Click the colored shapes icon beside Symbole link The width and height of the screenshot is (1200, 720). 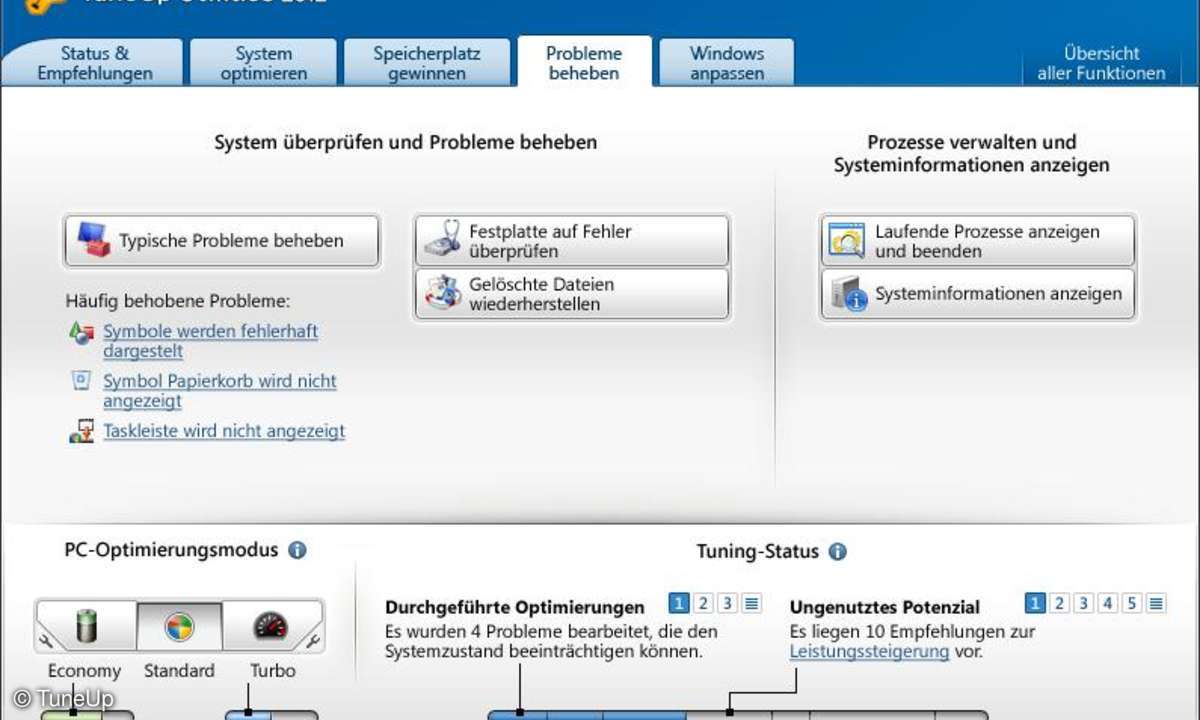pos(82,333)
